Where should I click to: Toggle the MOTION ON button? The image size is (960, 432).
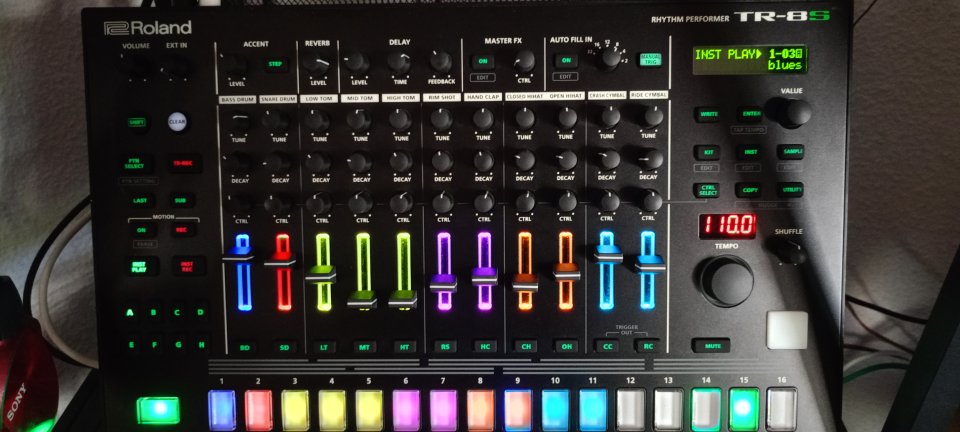[x=141, y=229]
